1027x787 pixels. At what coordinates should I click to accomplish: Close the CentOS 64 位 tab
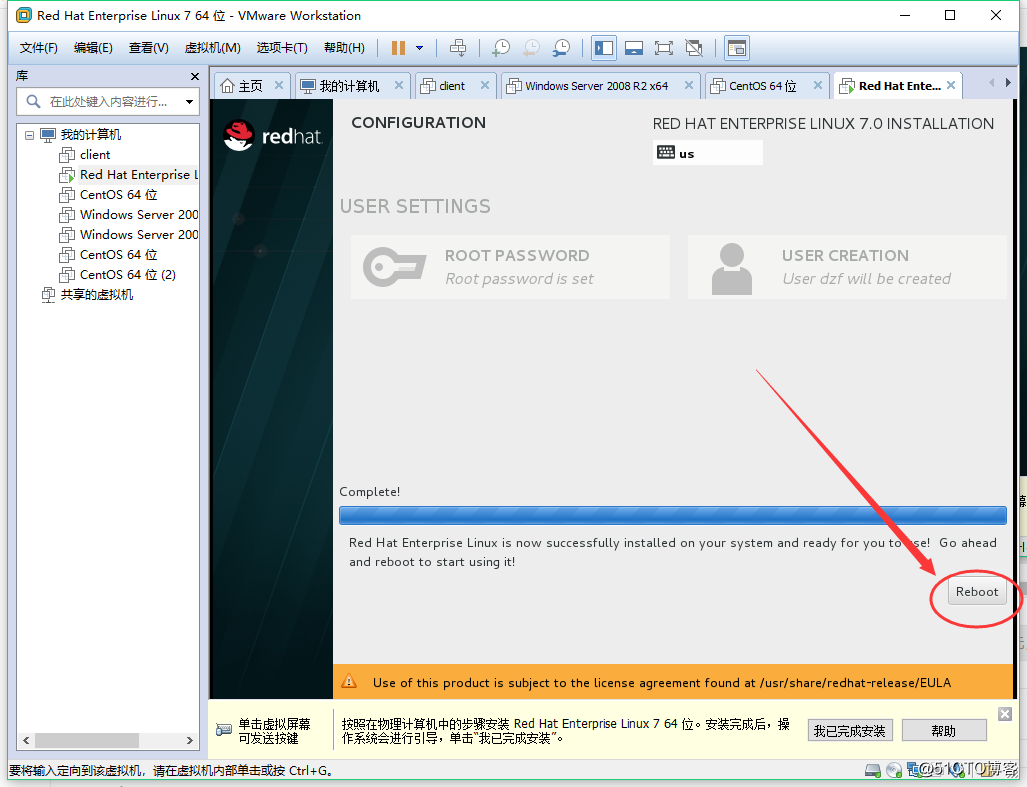(818, 85)
